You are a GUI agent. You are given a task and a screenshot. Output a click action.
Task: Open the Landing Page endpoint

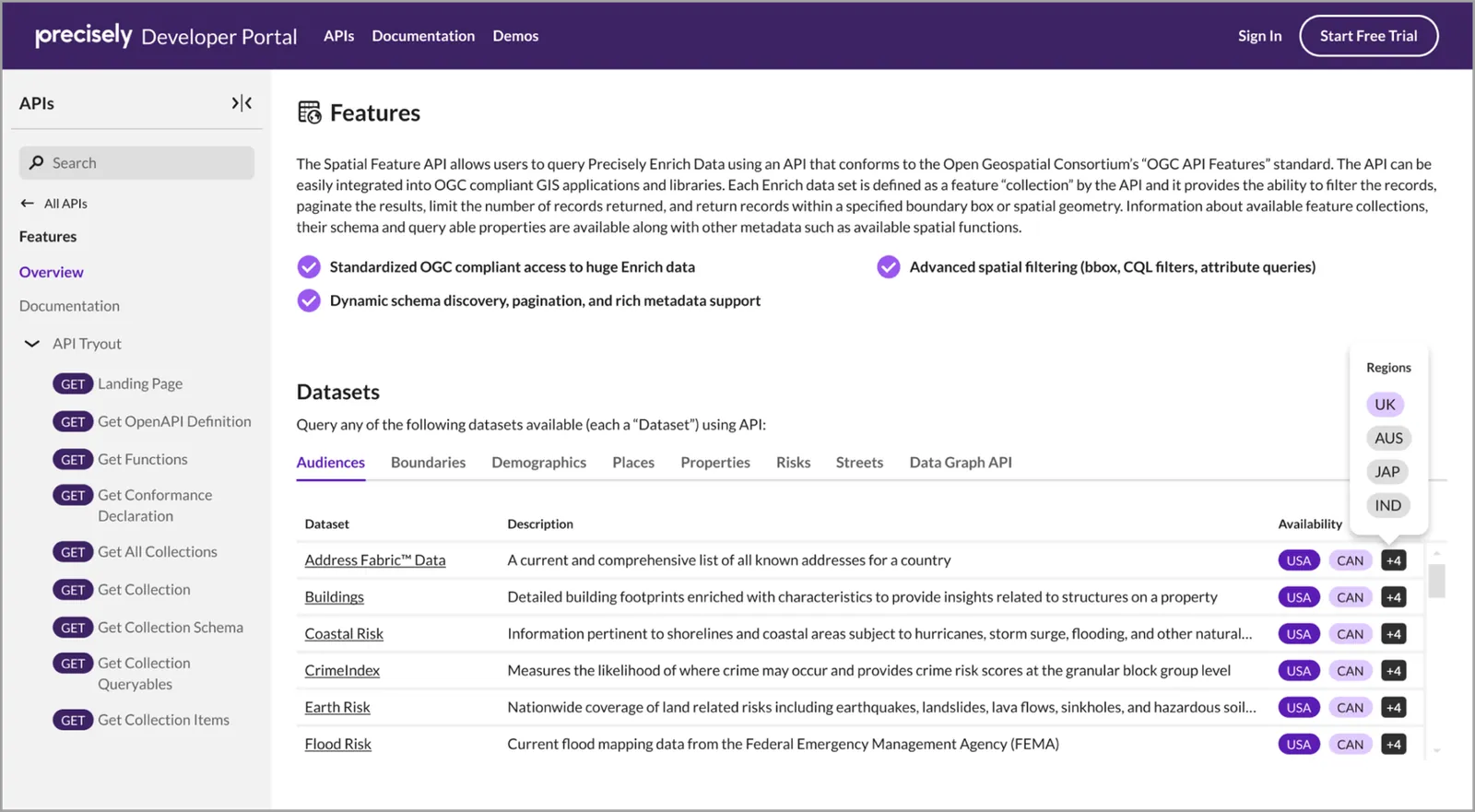[x=140, y=384]
